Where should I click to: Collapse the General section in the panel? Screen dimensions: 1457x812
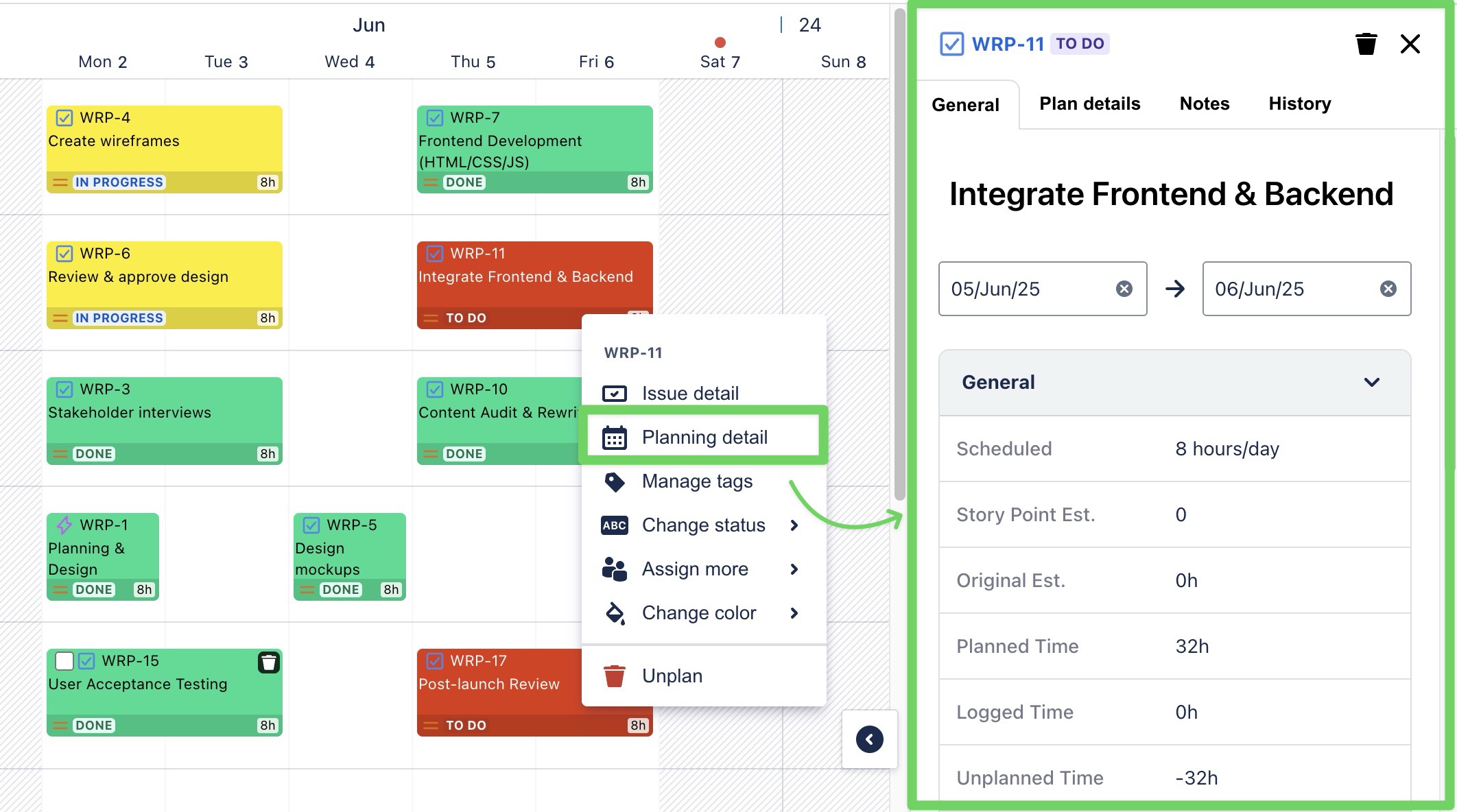tap(1372, 382)
